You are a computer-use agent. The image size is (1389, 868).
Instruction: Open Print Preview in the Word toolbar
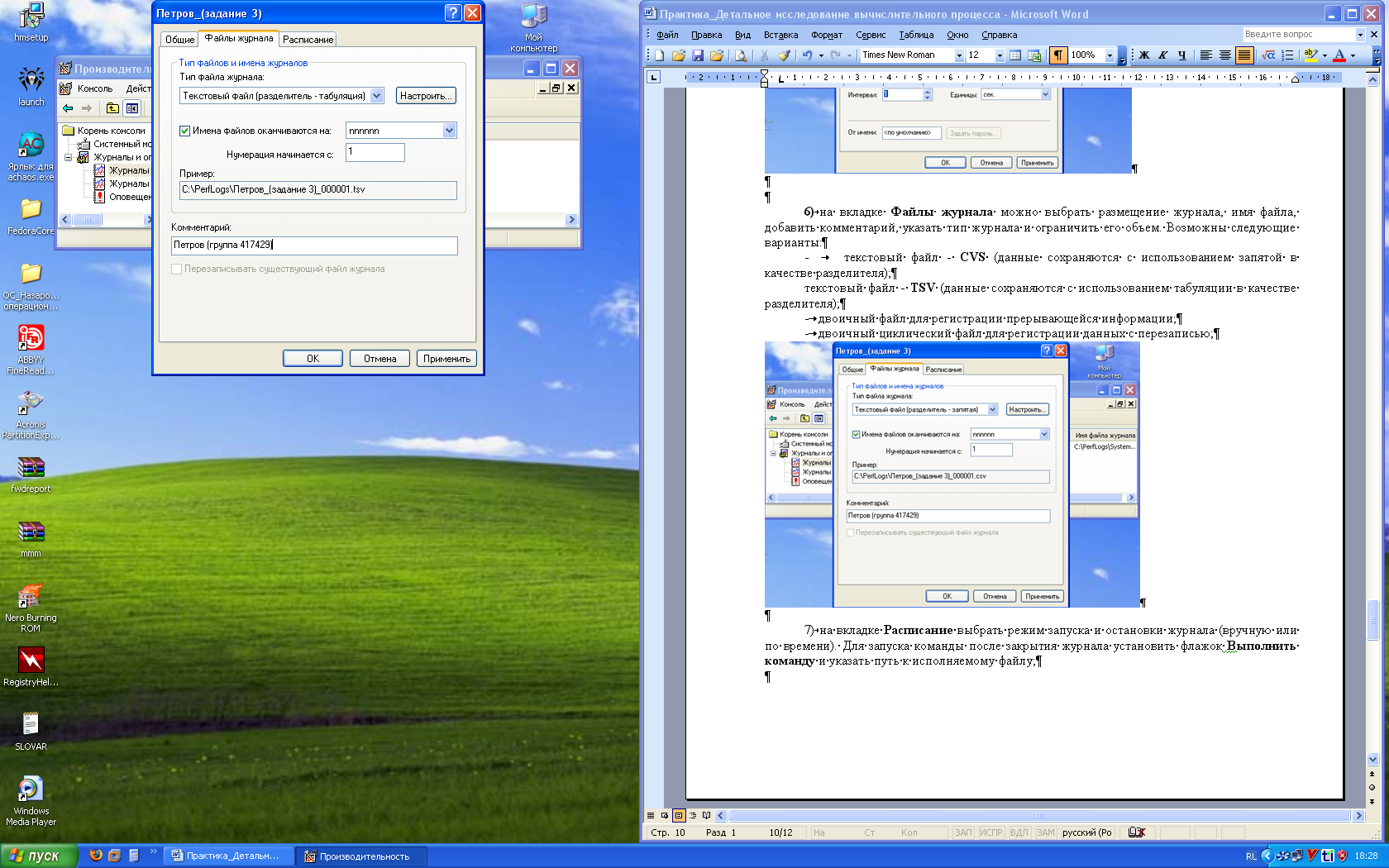(741, 55)
